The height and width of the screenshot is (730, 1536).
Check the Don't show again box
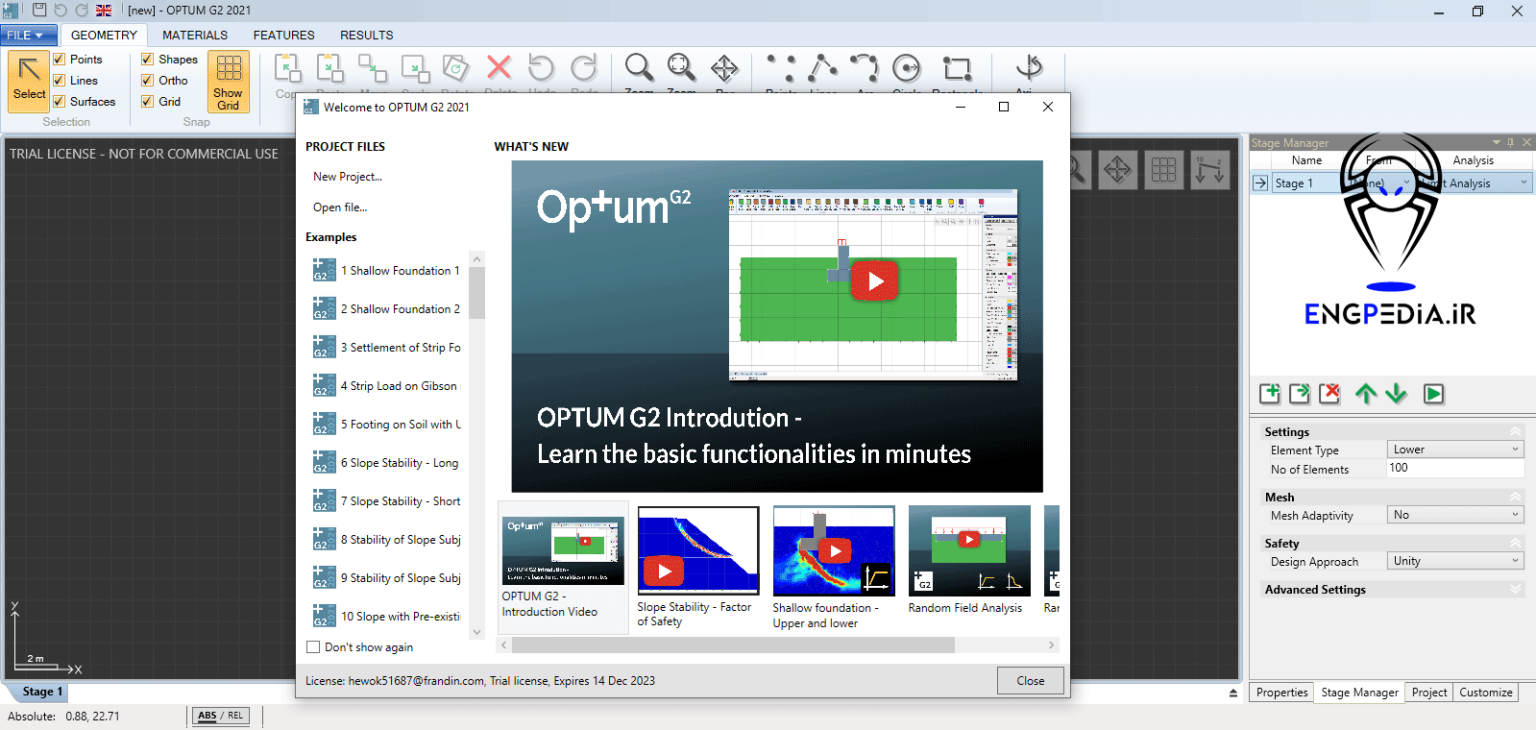(x=313, y=647)
